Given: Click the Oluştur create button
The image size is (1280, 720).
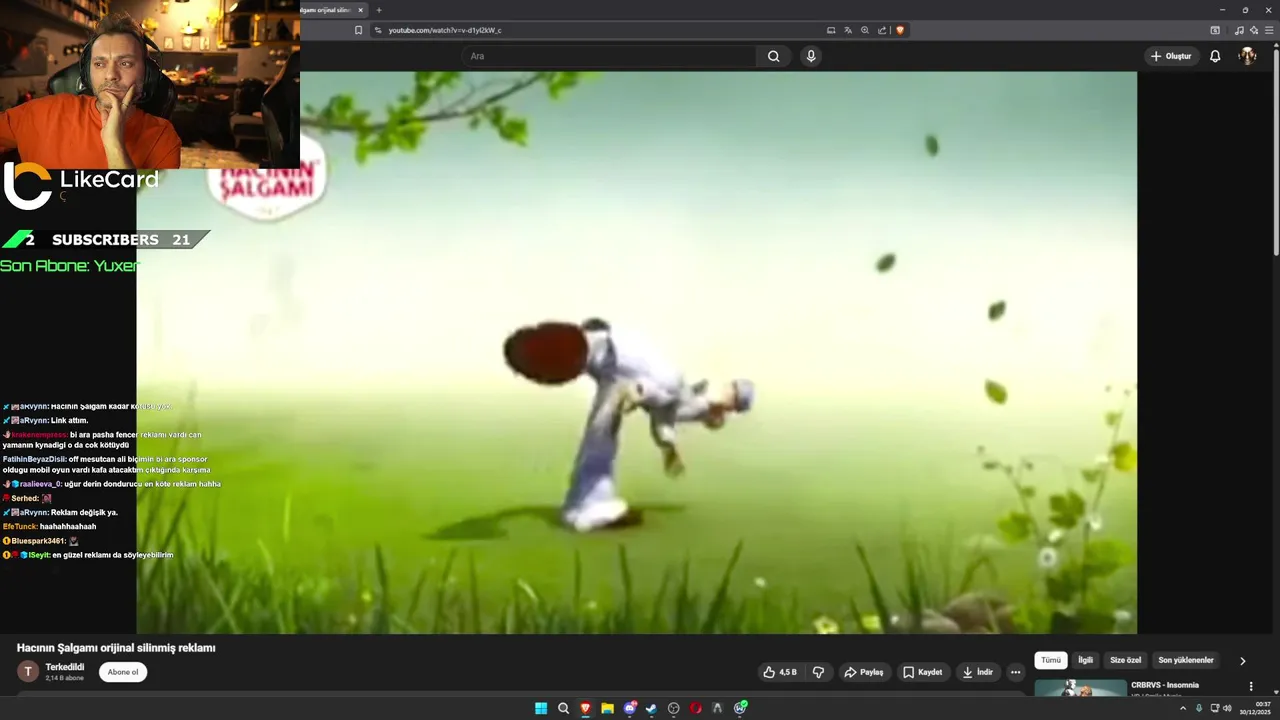Looking at the screenshot, I should pos(1171,56).
